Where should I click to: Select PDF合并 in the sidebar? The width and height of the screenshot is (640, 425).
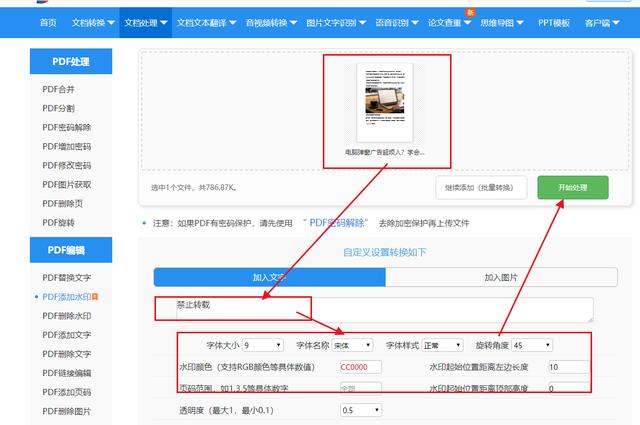click(58, 89)
